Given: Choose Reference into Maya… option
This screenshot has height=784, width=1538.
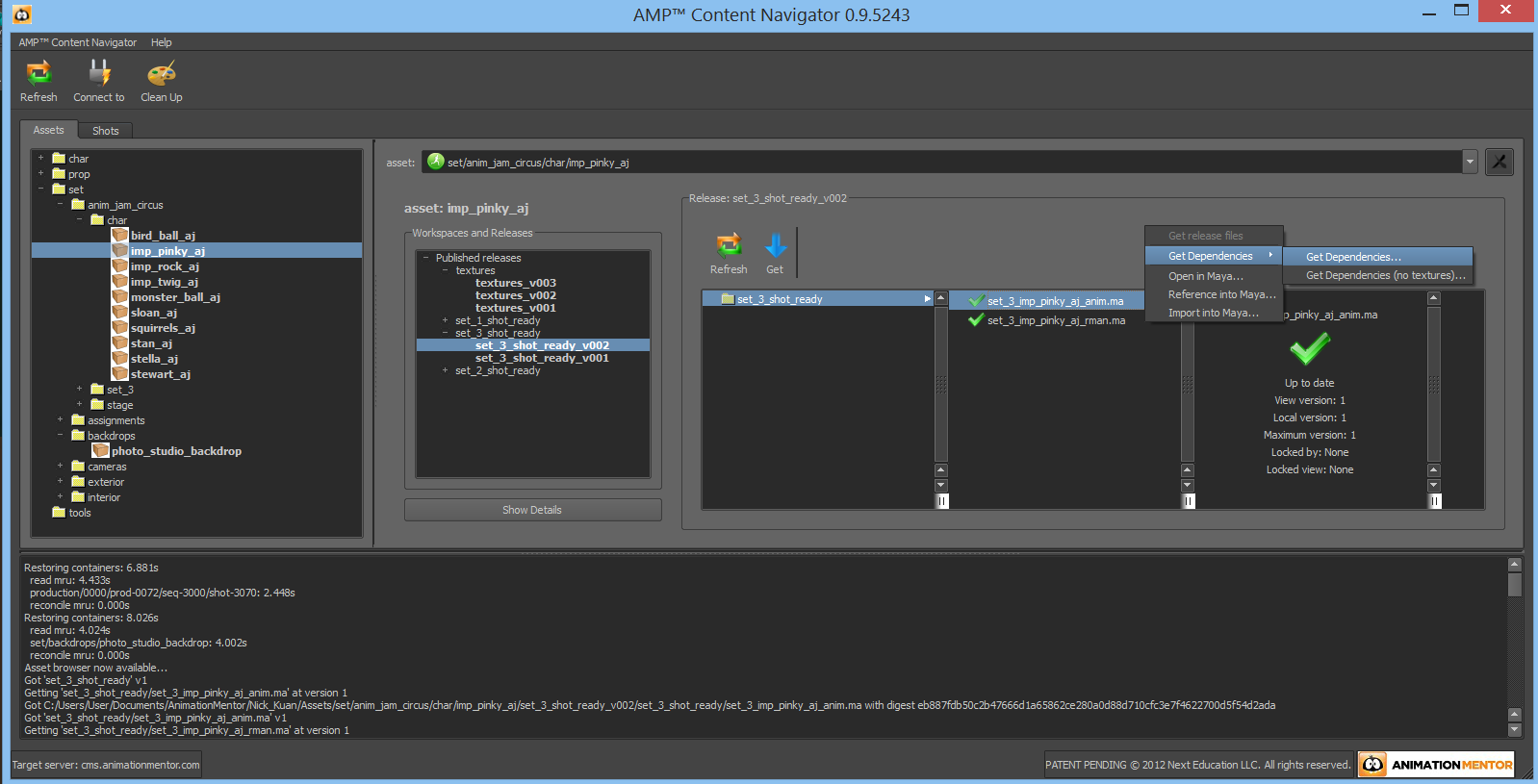Looking at the screenshot, I should [x=1214, y=294].
